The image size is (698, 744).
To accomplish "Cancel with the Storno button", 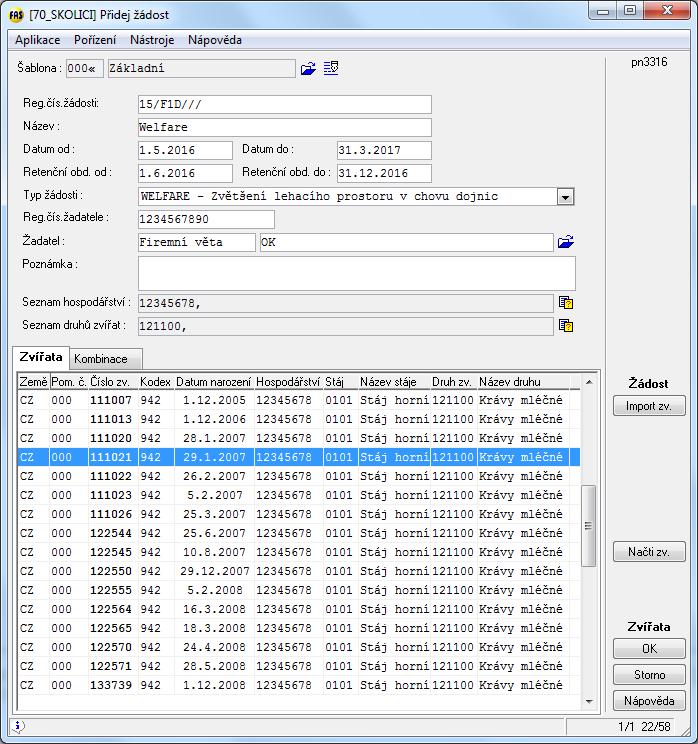I will pyautogui.click(x=649, y=675).
